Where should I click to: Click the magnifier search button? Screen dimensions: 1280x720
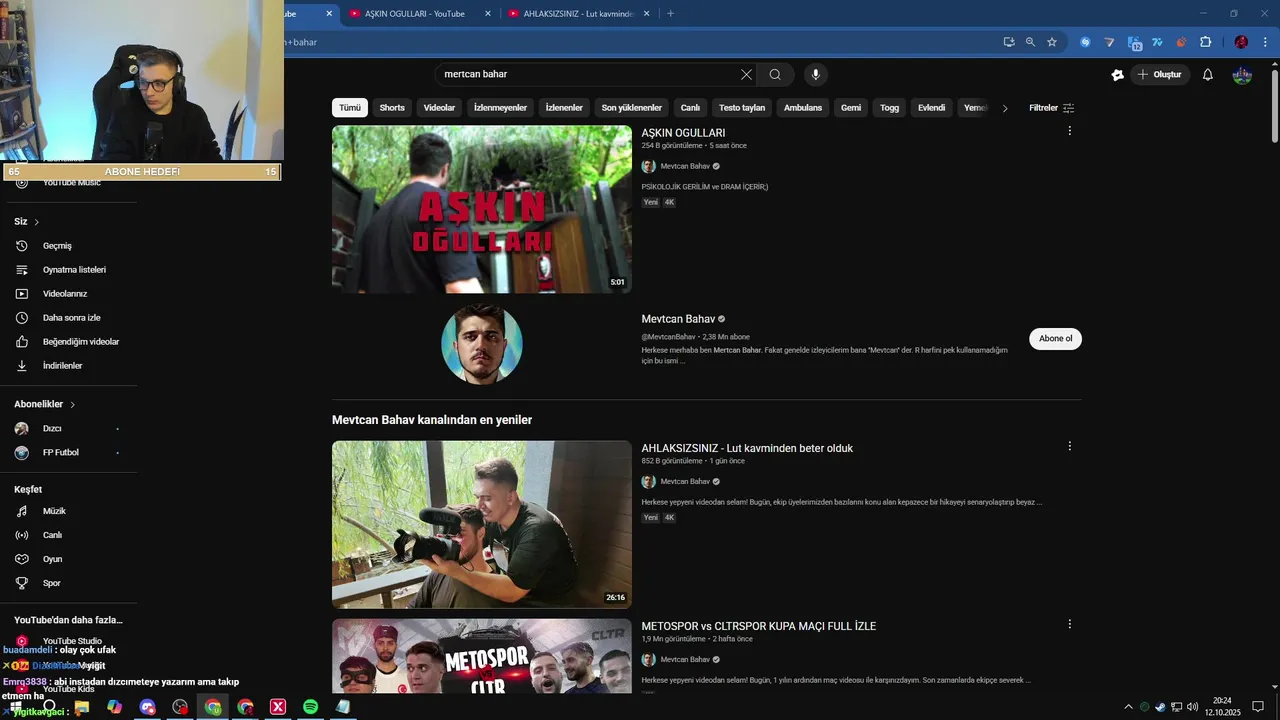pos(775,74)
